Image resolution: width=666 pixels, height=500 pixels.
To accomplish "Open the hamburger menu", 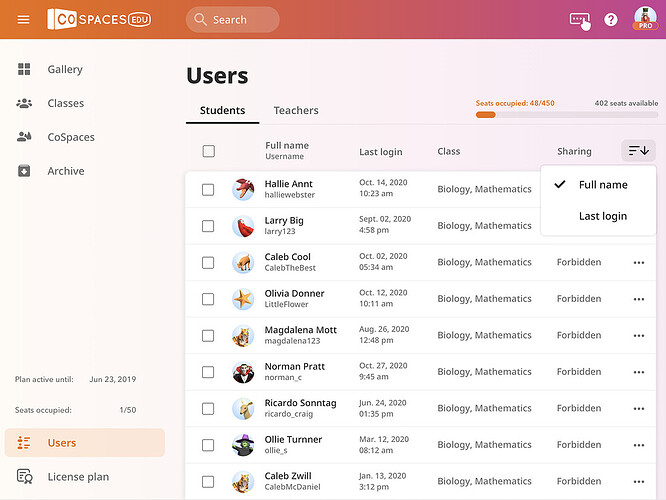I will tap(23, 20).
